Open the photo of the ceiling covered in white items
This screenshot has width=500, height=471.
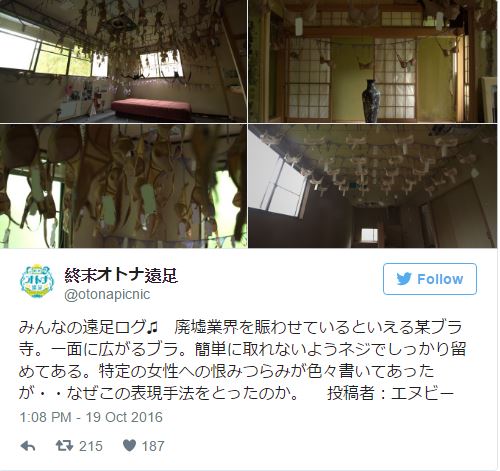point(373,186)
